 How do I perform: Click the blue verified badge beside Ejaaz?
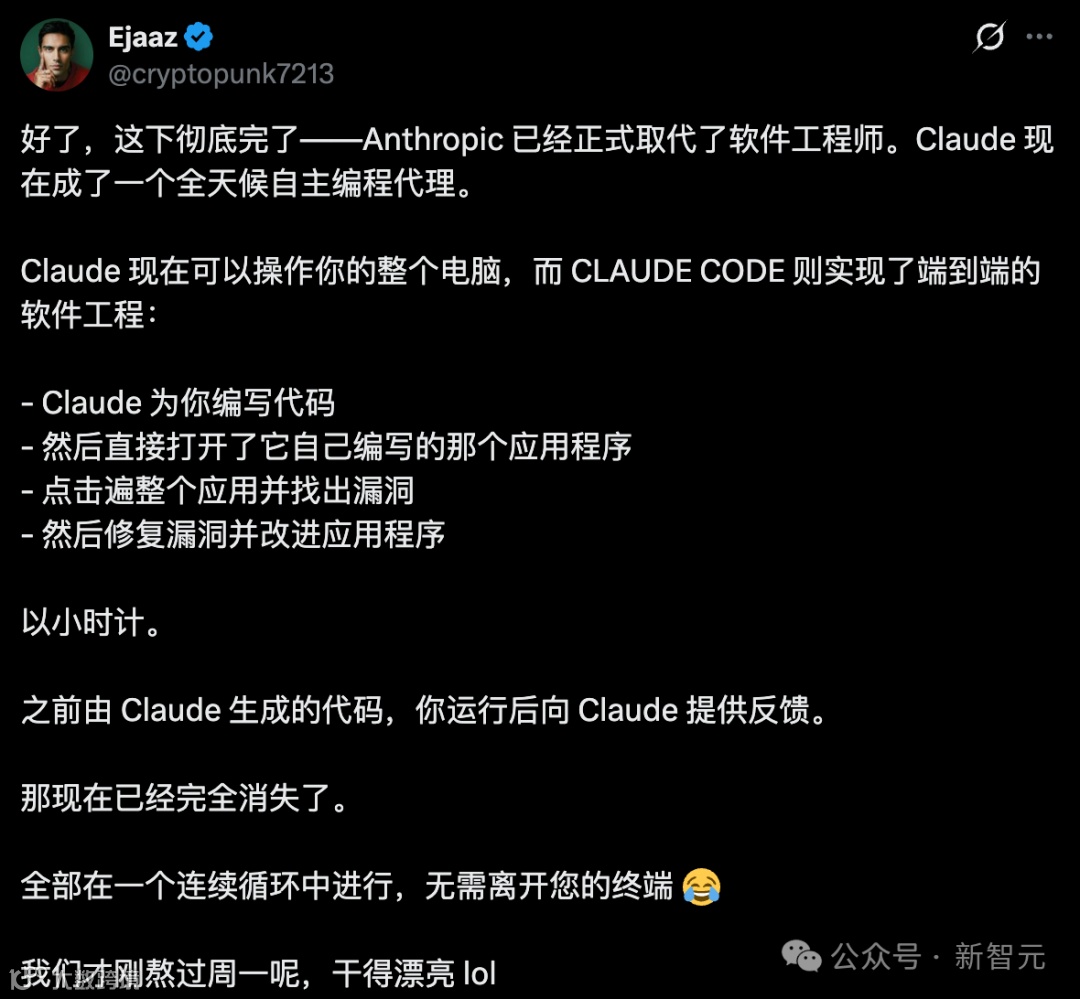pyautogui.click(x=198, y=37)
